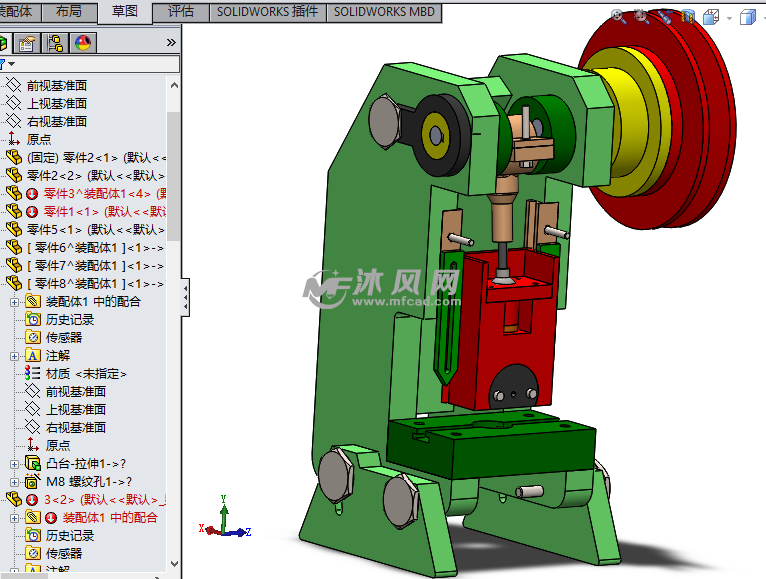Expand the 凸台-拉伸1 feature node

[14, 463]
